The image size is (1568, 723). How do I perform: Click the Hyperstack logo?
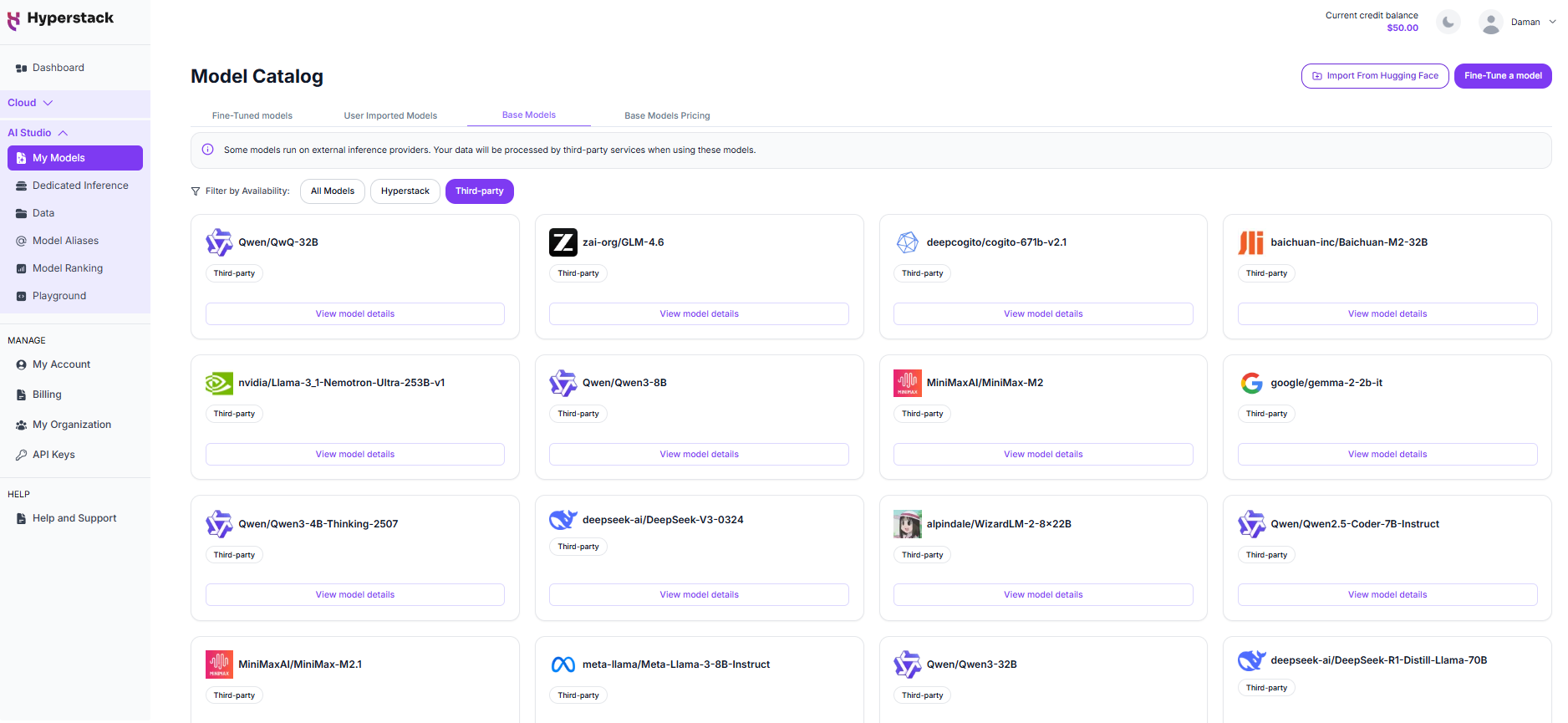[x=60, y=19]
